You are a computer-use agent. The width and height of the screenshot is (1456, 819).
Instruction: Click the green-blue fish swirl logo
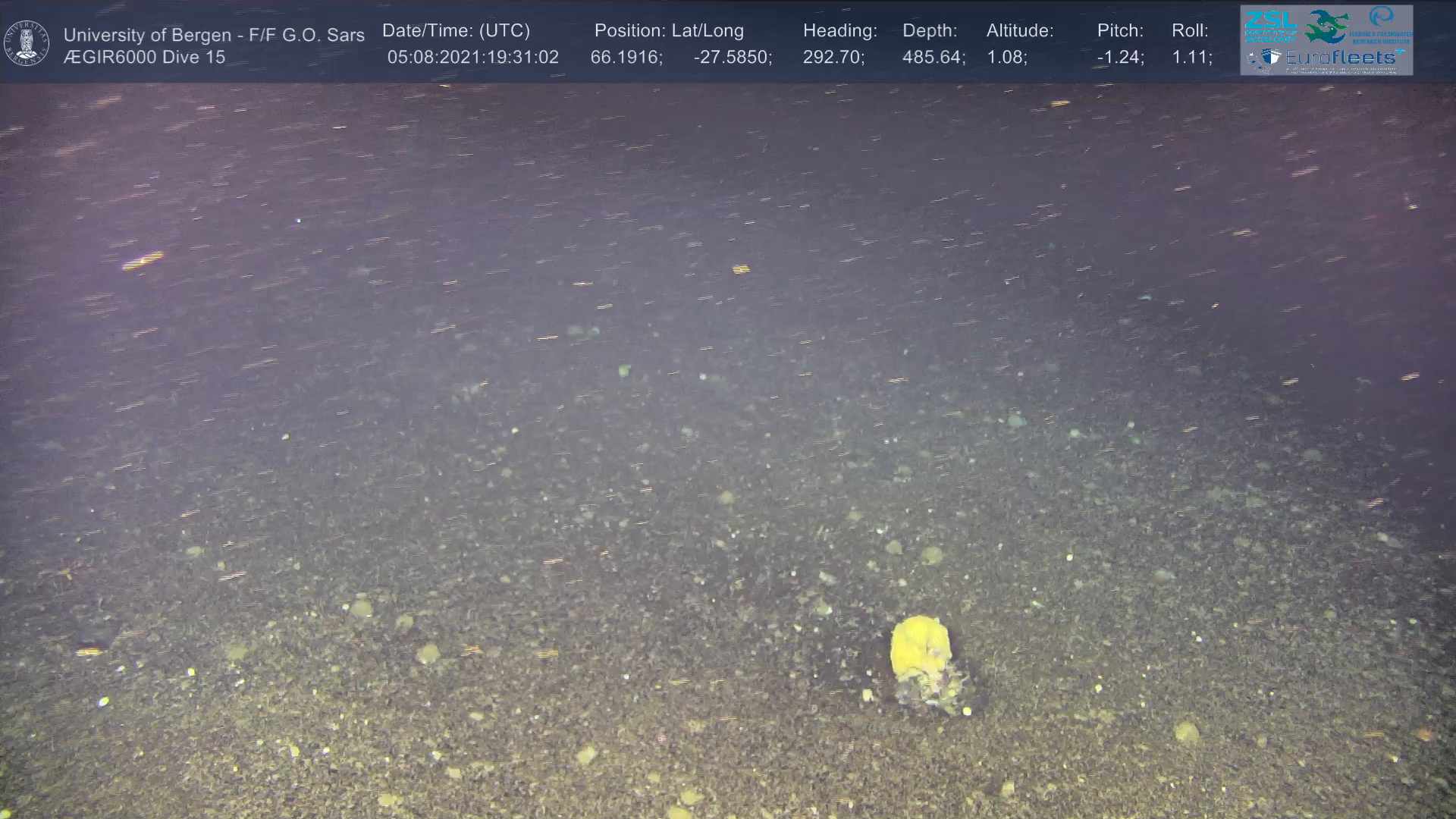click(x=1326, y=27)
